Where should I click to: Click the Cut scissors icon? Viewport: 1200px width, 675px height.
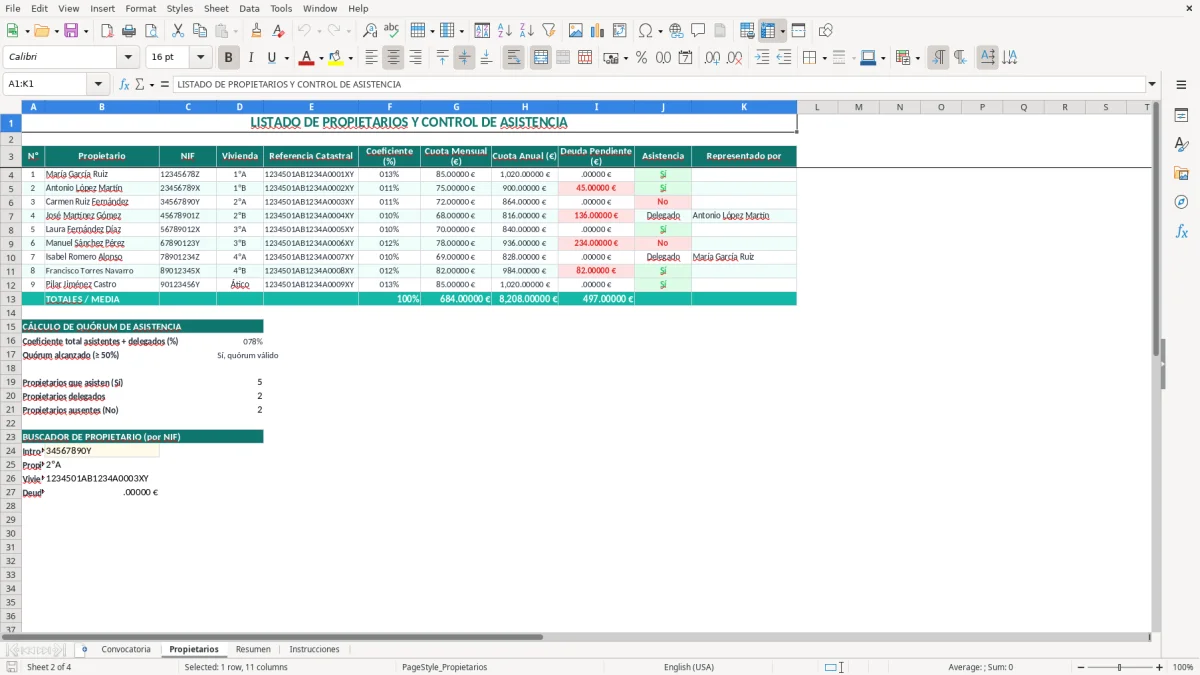tap(177, 31)
